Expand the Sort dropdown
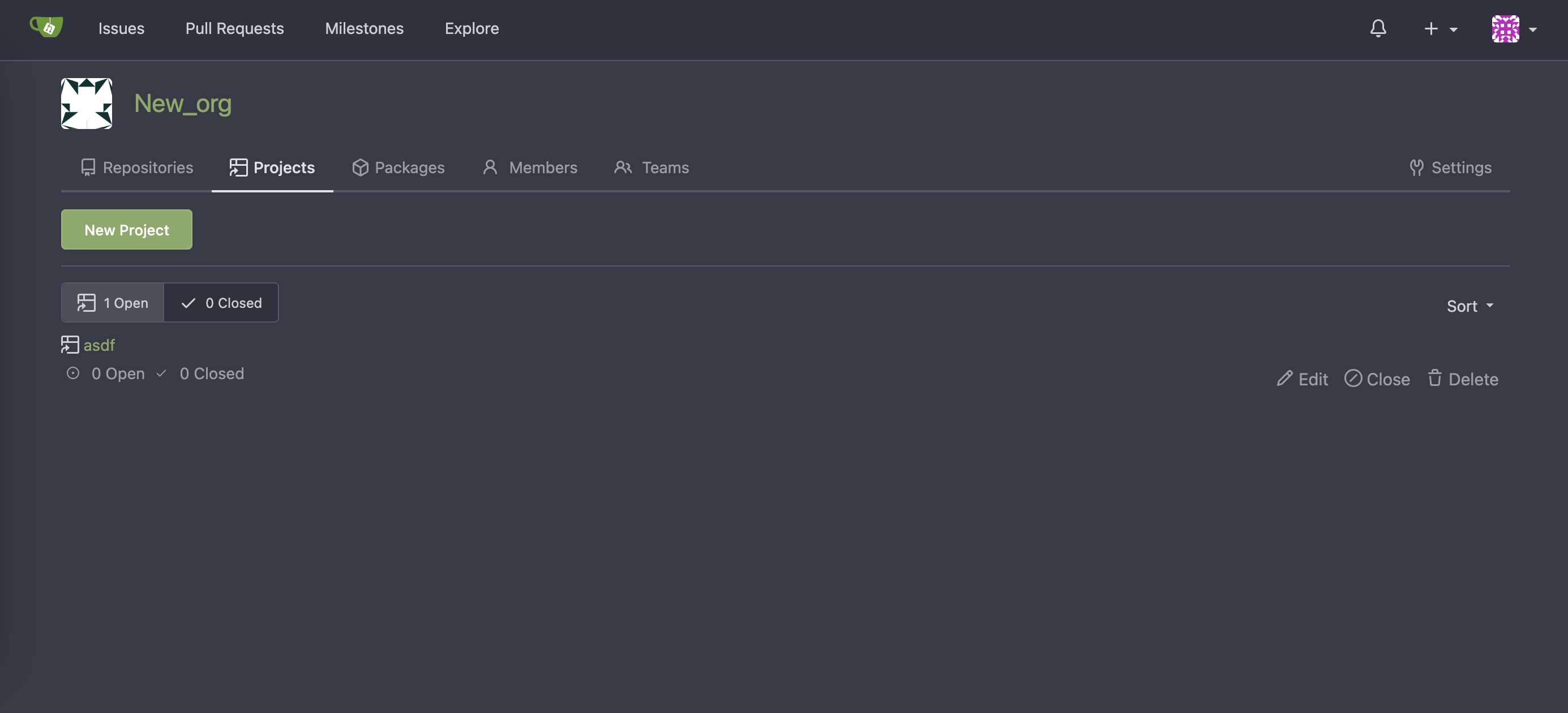The image size is (1568, 713). (1470, 306)
